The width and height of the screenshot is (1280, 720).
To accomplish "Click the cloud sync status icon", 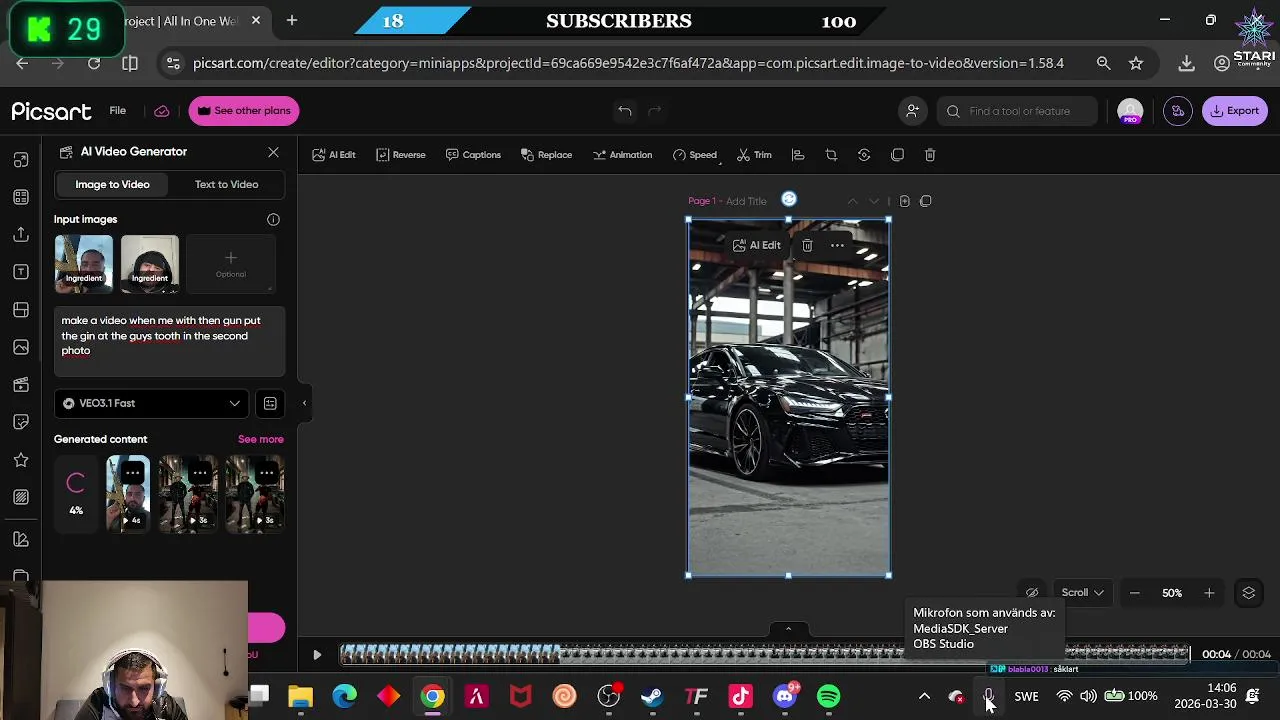I will point(162,111).
